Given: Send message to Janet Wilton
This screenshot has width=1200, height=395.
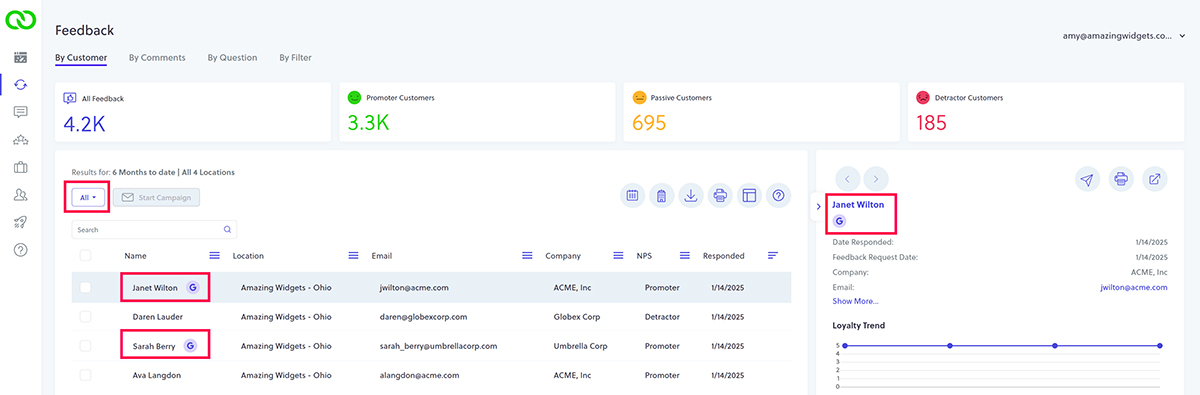Looking at the screenshot, I should coord(1087,179).
